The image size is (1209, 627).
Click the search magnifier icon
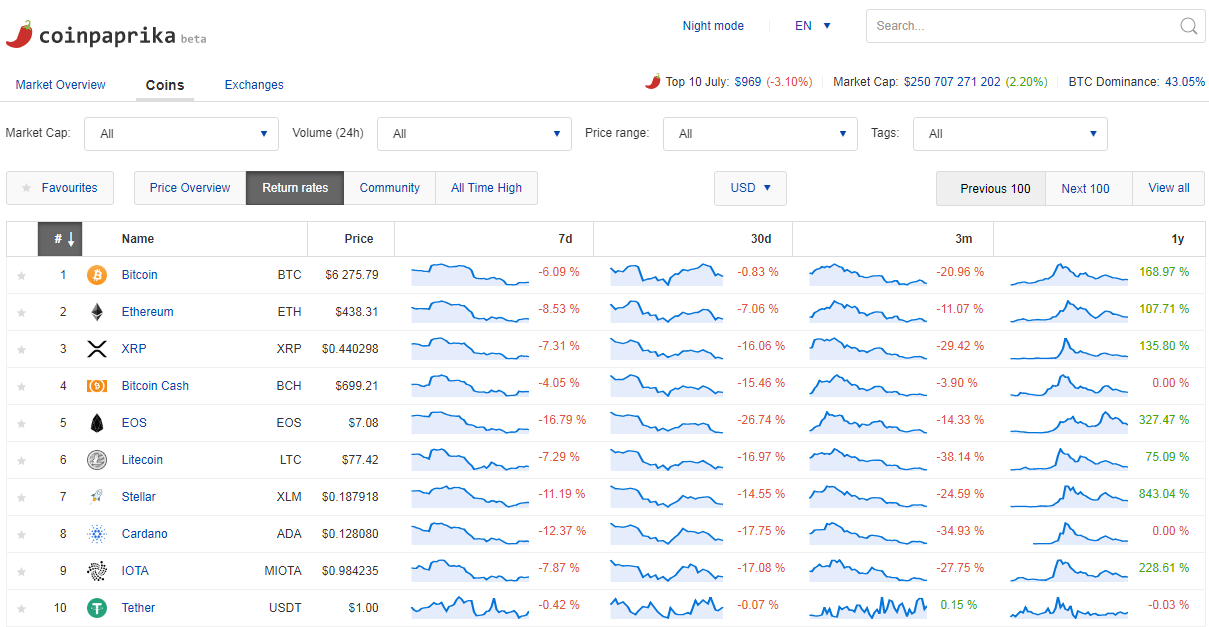pos(1189,26)
